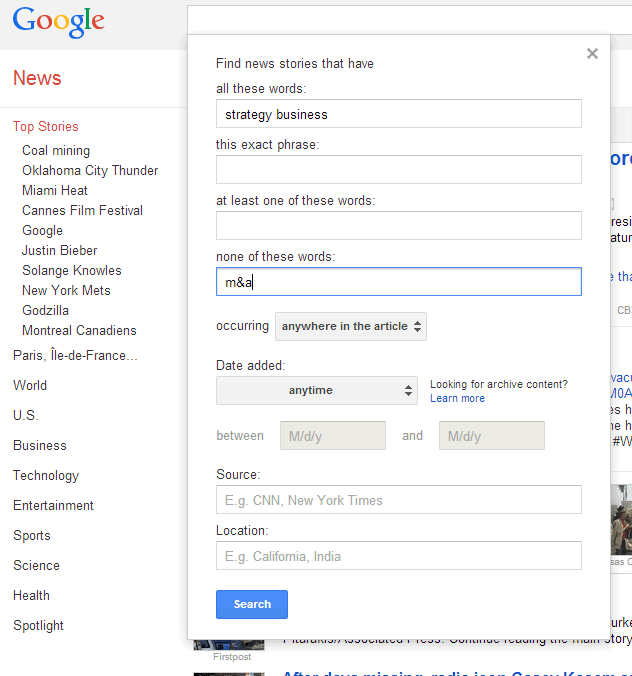Open the Date added 'anytime' dropdown
Image resolution: width=632 pixels, height=676 pixels.
pyautogui.click(x=317, y=390)
